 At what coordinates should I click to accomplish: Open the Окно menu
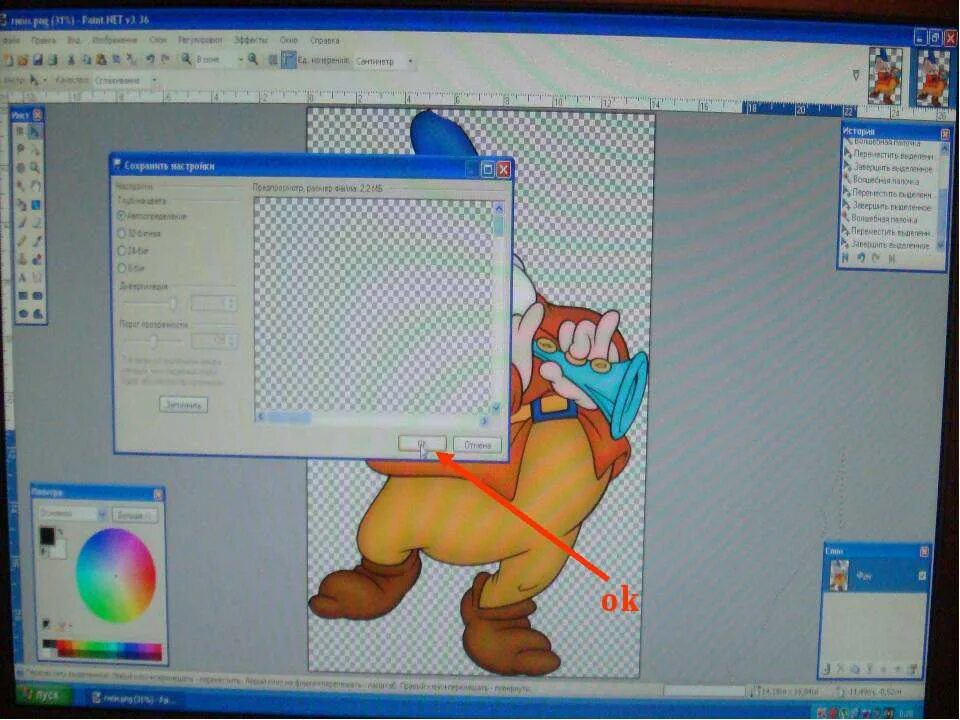point(288,40)
